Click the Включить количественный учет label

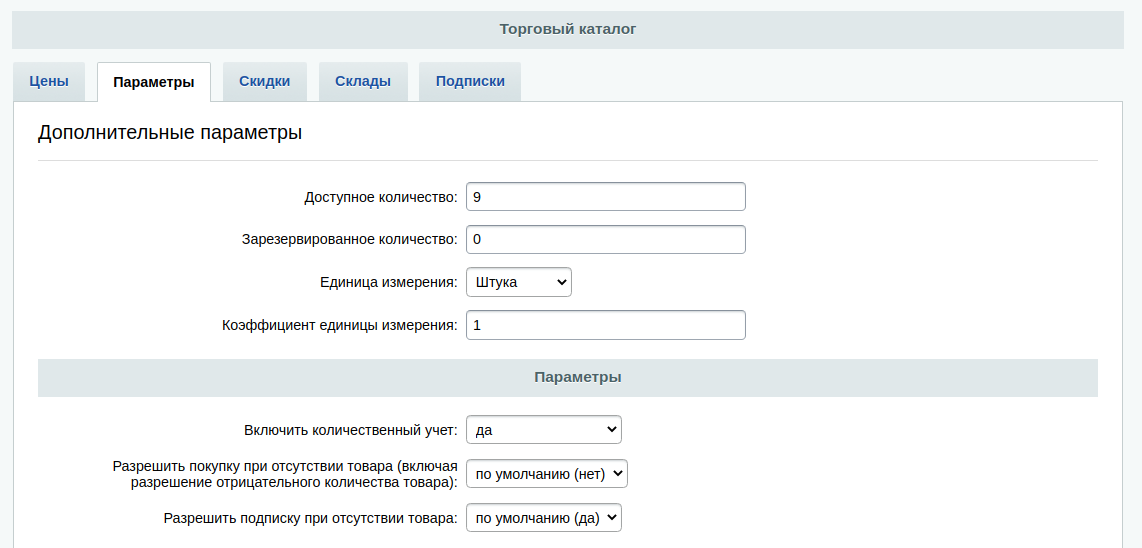click(x=351, y=431)
